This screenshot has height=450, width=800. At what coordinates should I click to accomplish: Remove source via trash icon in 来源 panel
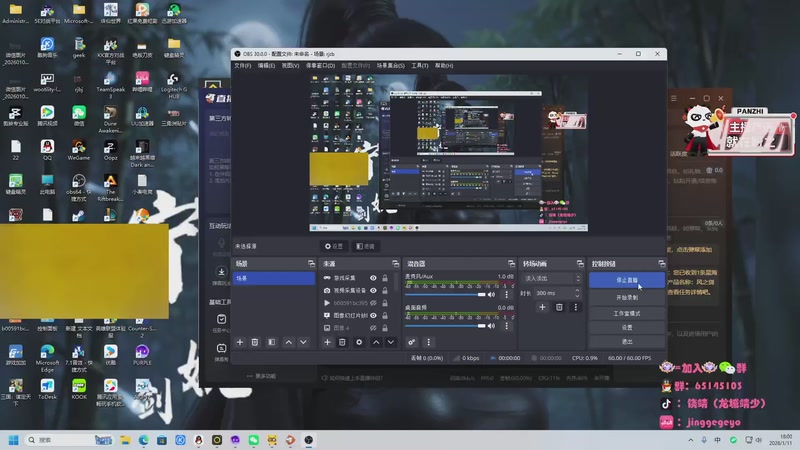tap(342, 342)
